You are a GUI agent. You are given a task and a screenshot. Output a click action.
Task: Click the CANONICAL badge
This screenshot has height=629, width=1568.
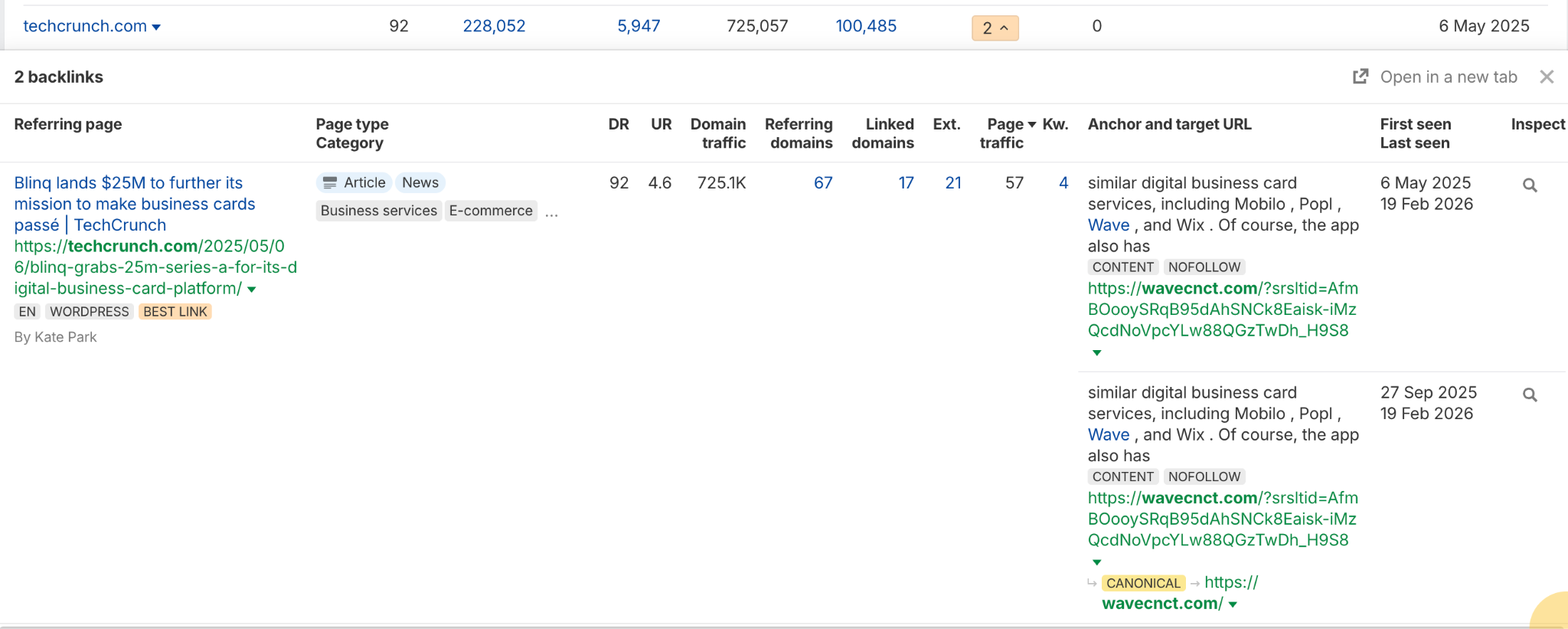click(1144, 583)
